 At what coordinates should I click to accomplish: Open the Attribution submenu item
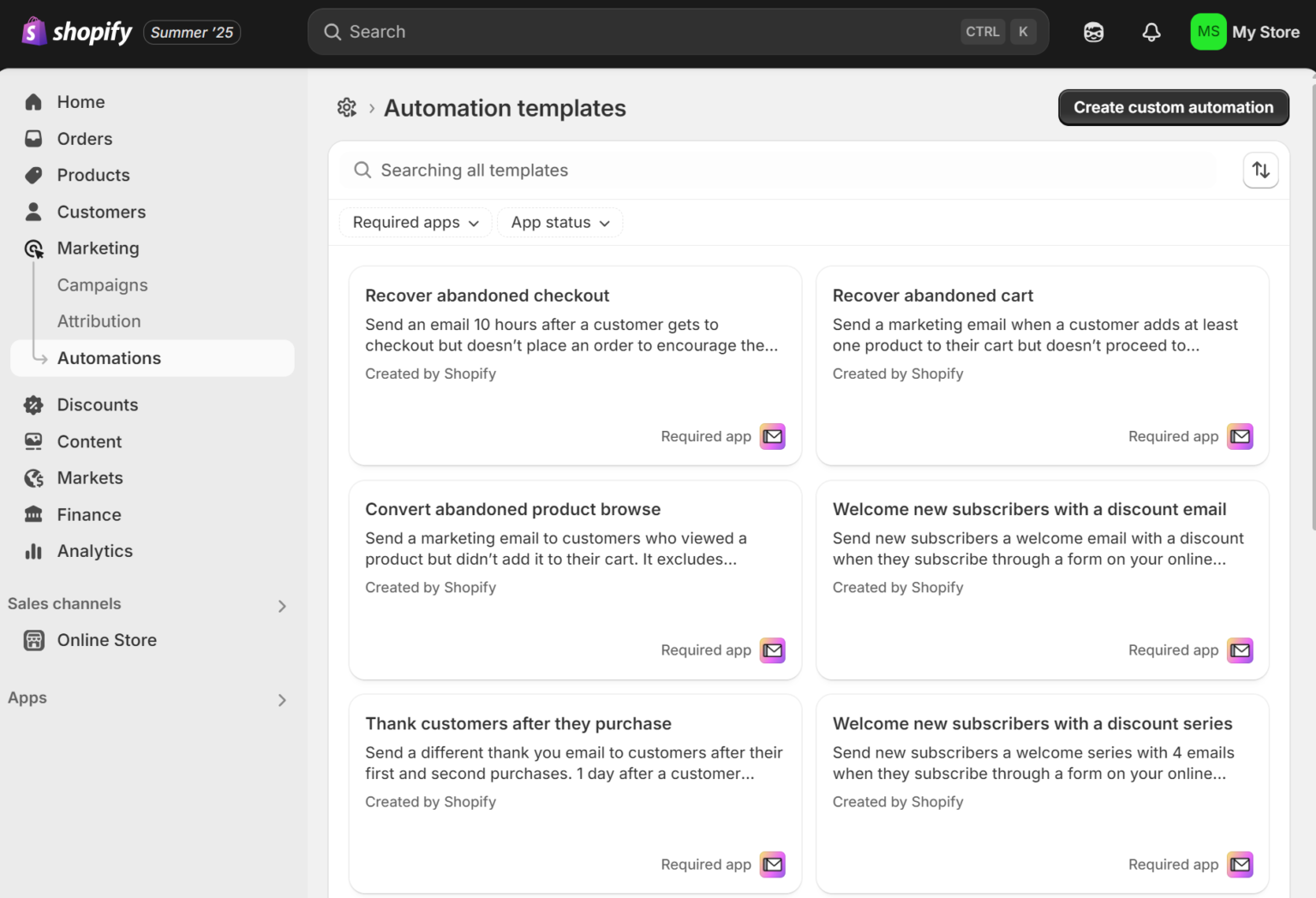(99, 321)
